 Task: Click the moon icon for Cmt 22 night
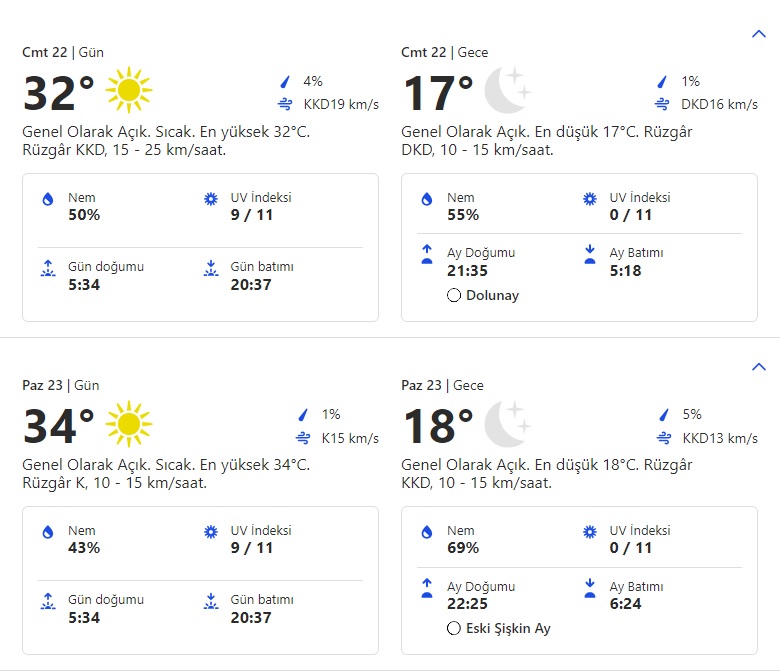pos(507,91)
